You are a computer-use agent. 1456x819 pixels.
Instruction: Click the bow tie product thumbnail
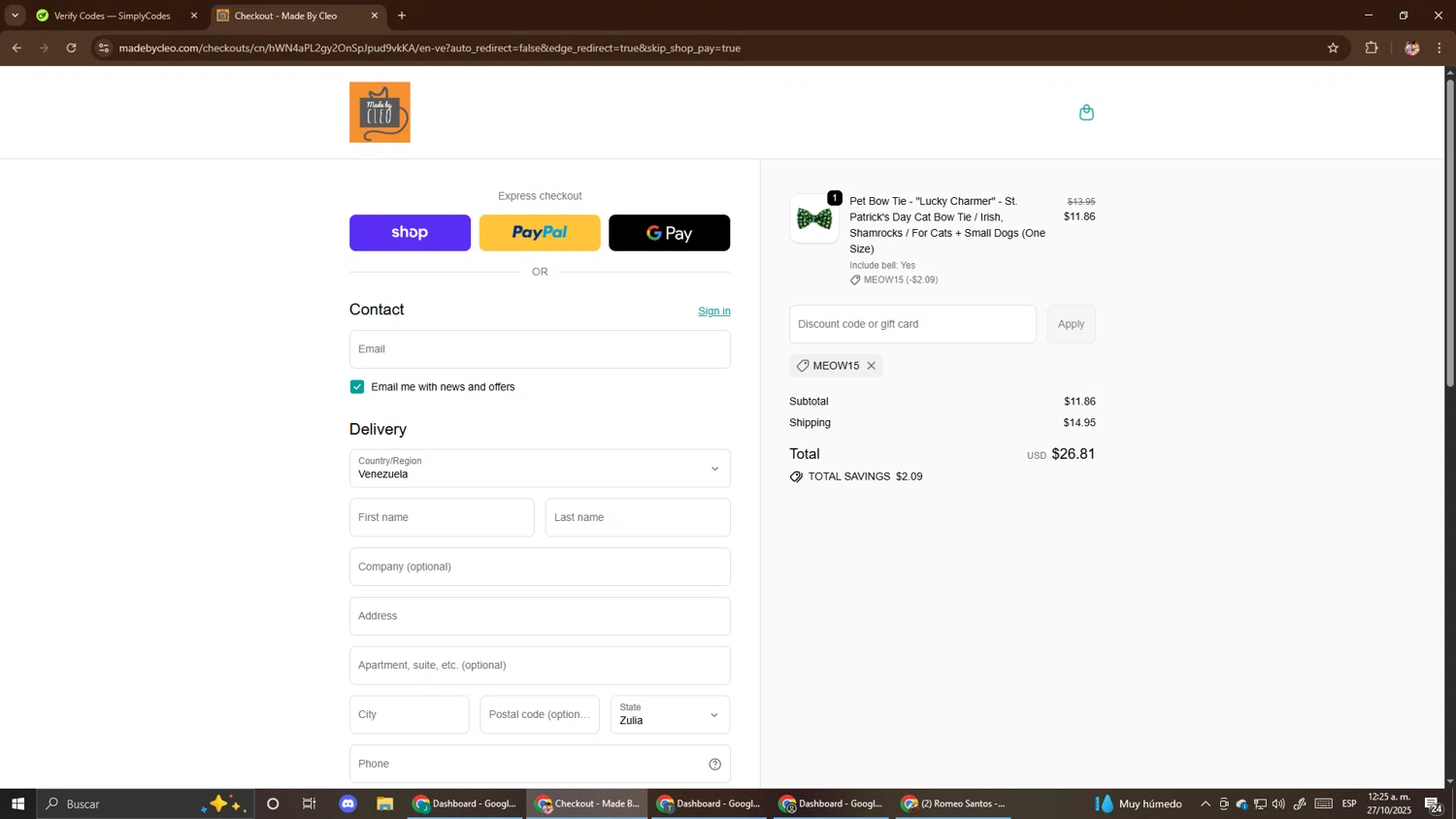(814, 218)
